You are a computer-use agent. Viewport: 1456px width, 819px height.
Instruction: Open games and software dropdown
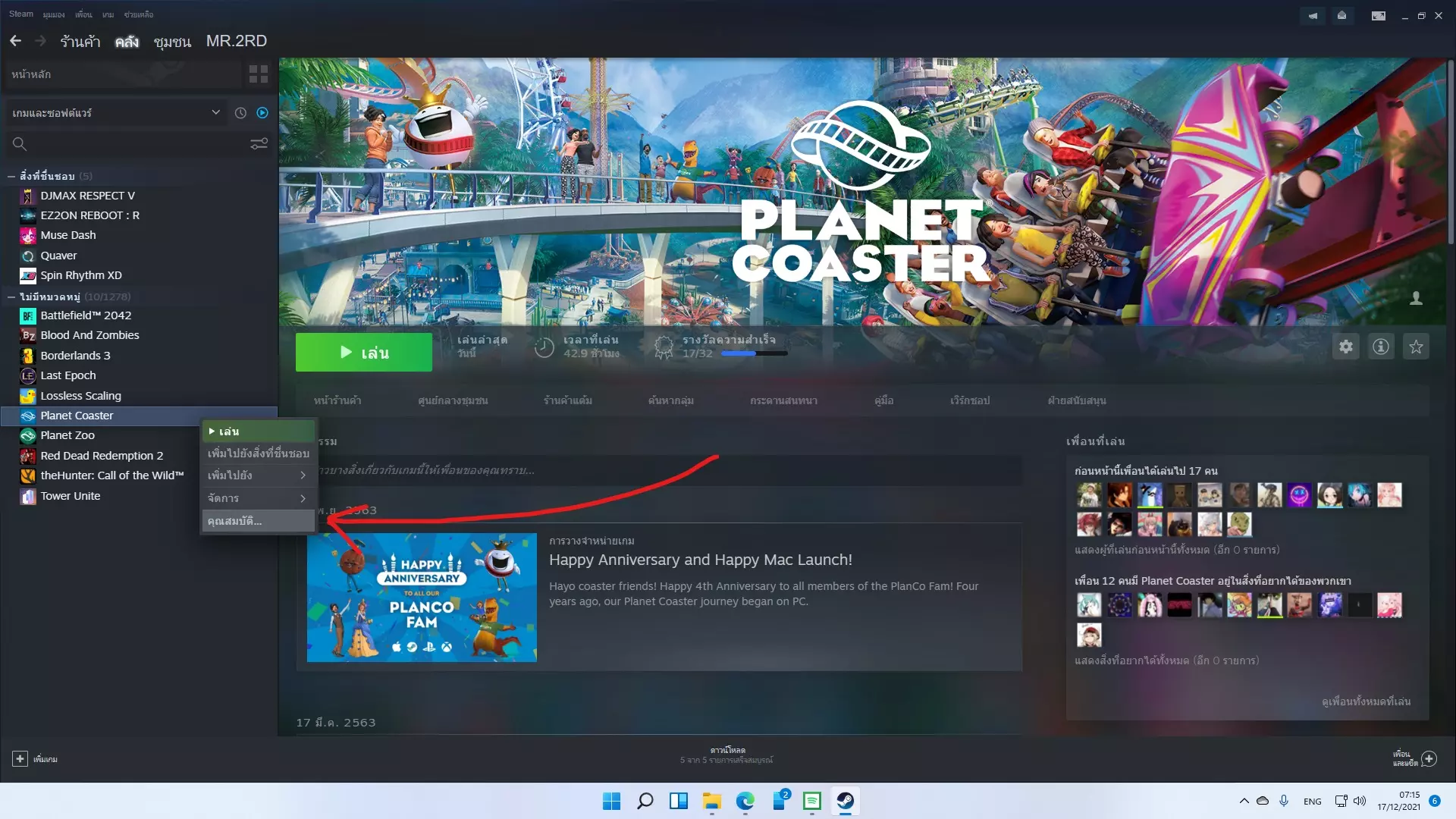tap(115, 113)
